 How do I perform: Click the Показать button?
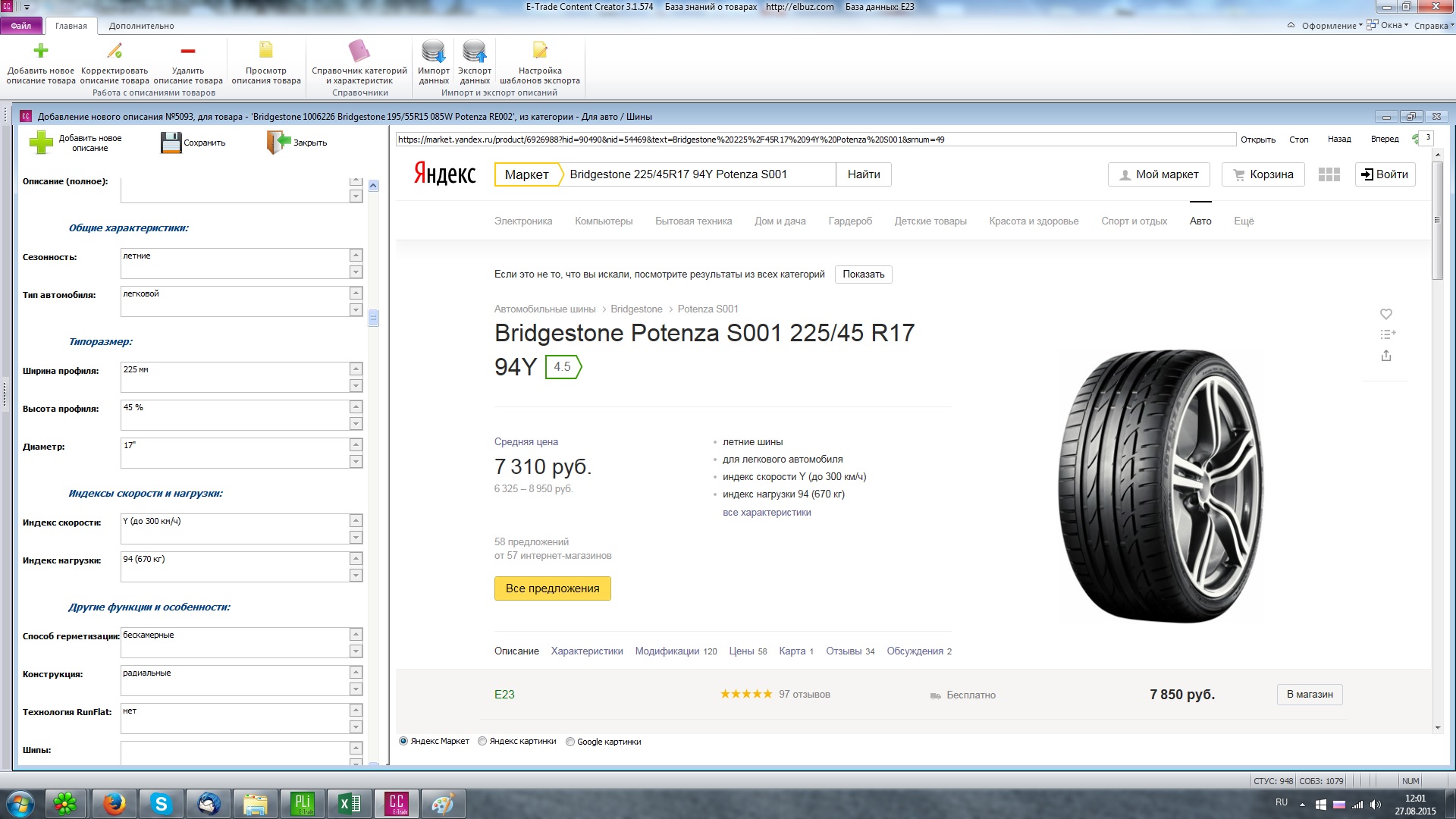(x=864, y=275)
